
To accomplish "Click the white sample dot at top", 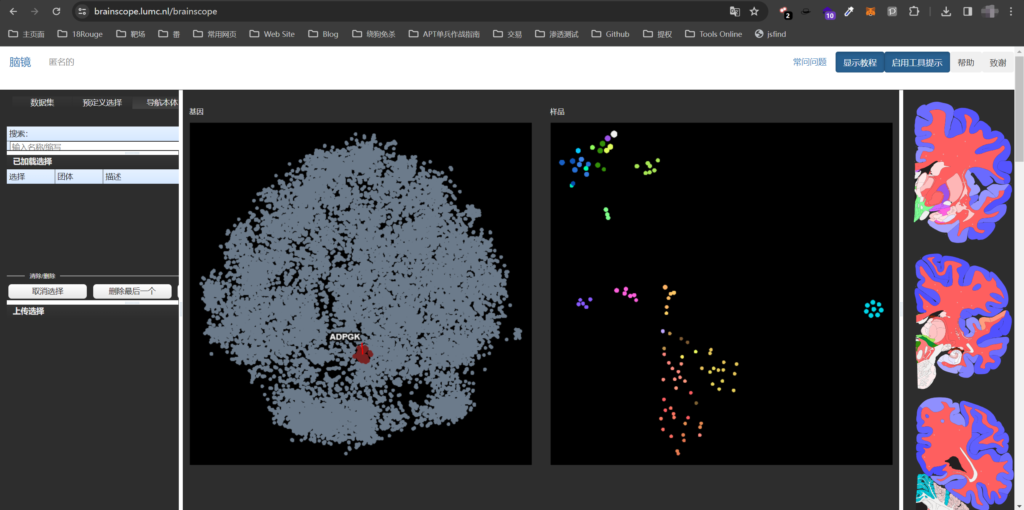I will 614,134.
